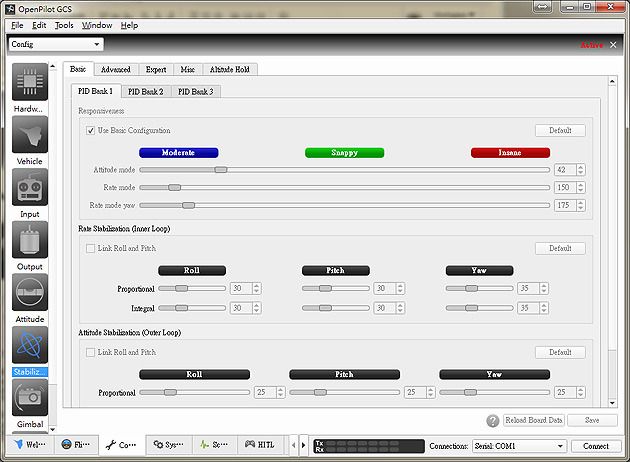Click the Attitude mode value field 42
Viewport: 630px width, 462px height.
pyautogui.click(x=565, y=170)
